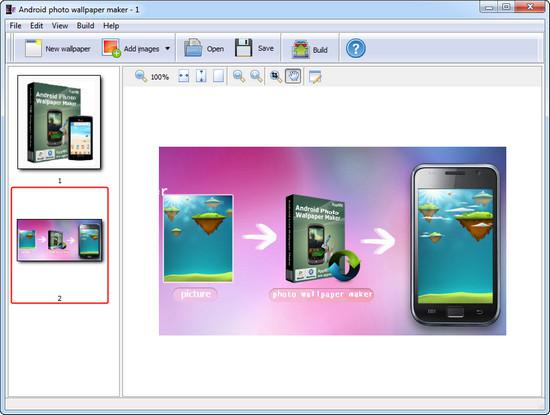
Task: Fit image to width
Action: [x=183, y=76]
